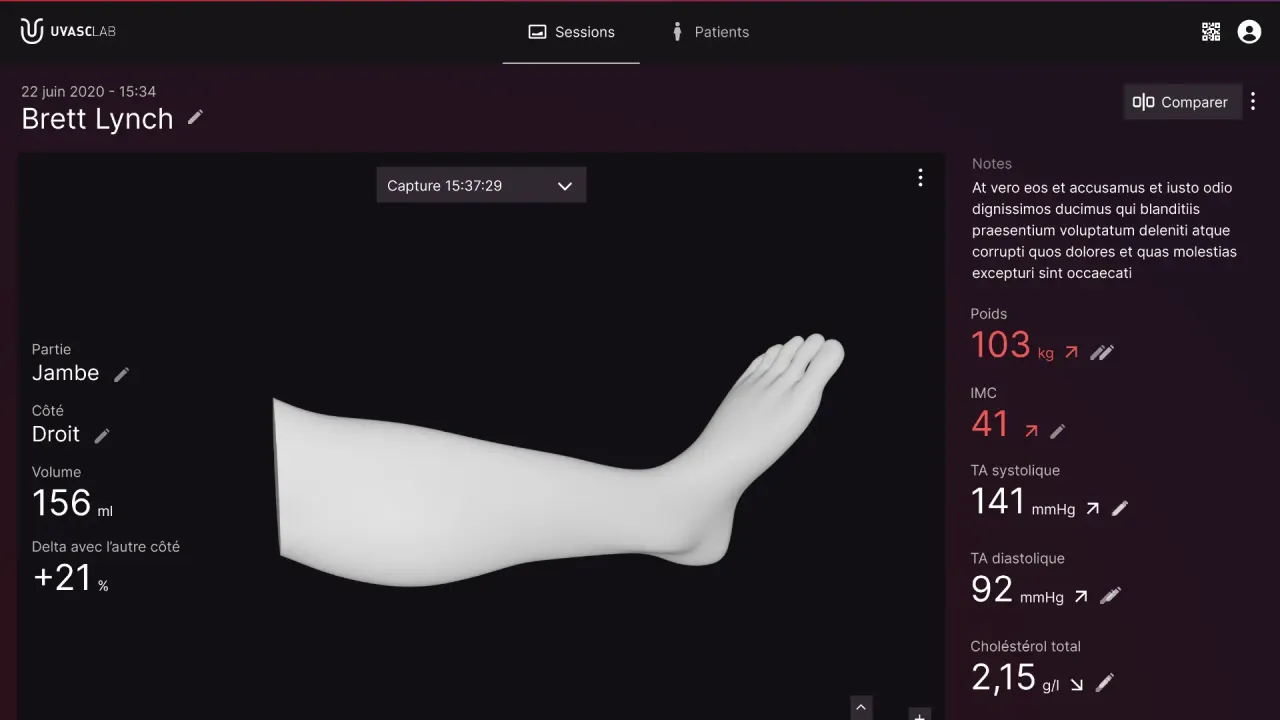Open the Capture 15:37:29 dropdown
The width and height of the screenshot is (1280, 720).
481,186
